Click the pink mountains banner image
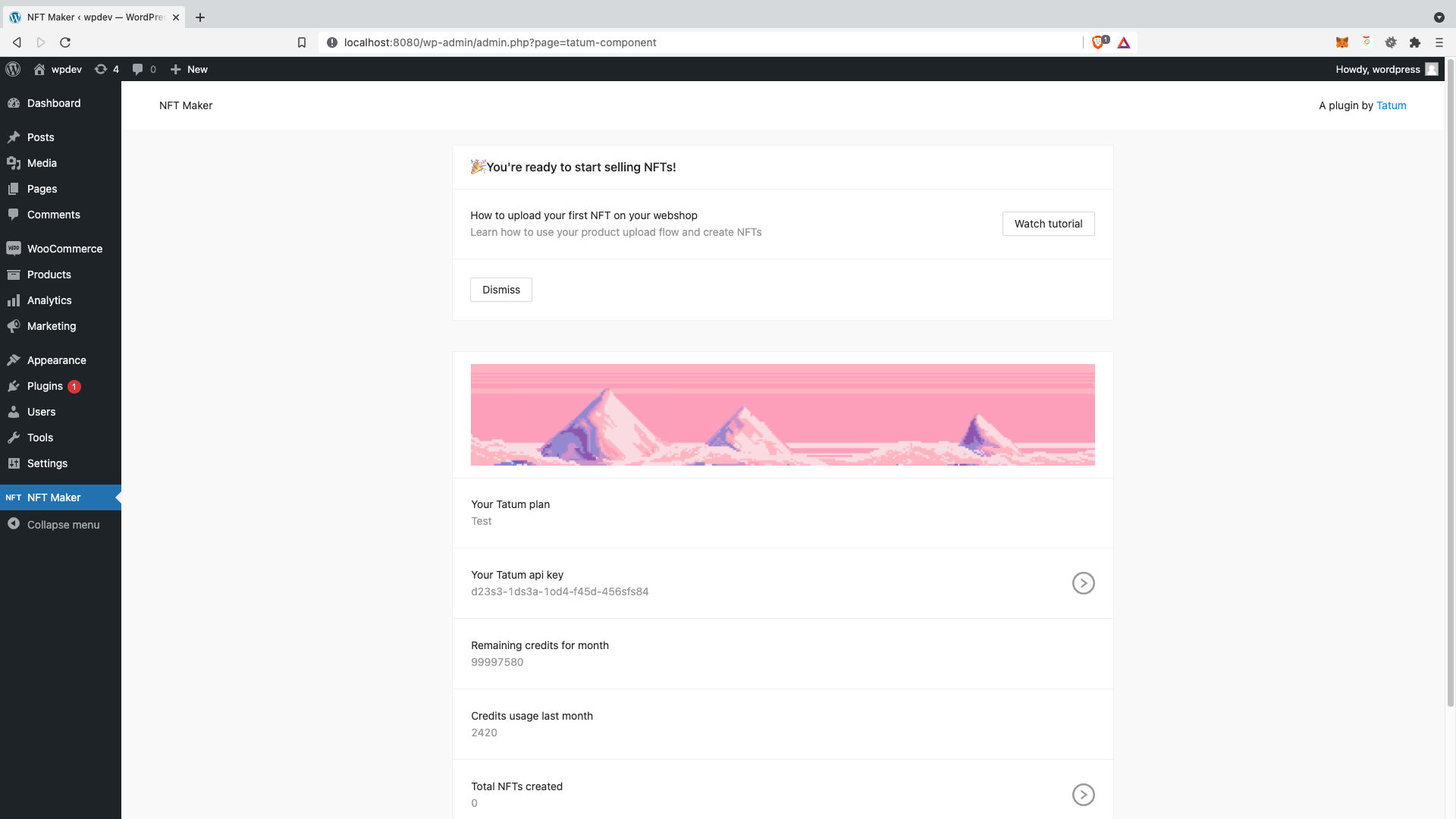Screen dimensions: 1456x819 coord(783,415)
